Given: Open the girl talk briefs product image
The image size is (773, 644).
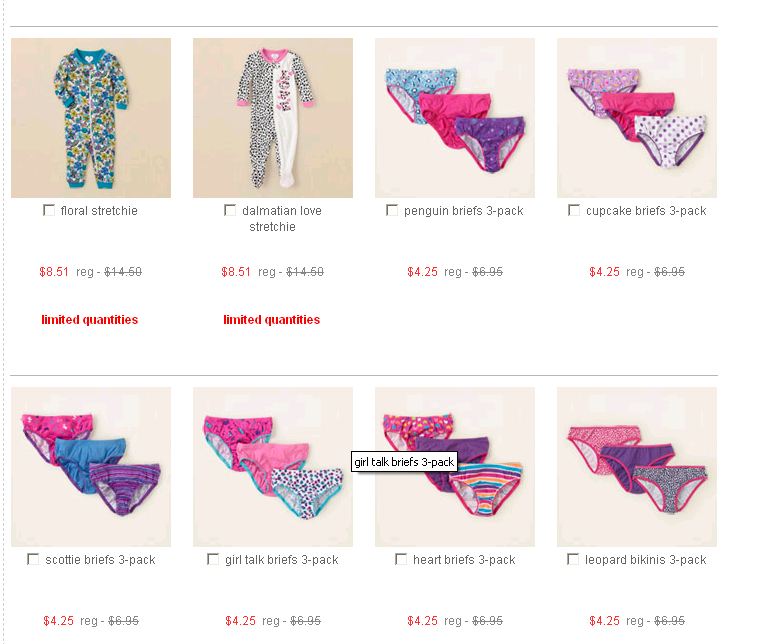Looking at the screenshot, I should click(273, 467).
